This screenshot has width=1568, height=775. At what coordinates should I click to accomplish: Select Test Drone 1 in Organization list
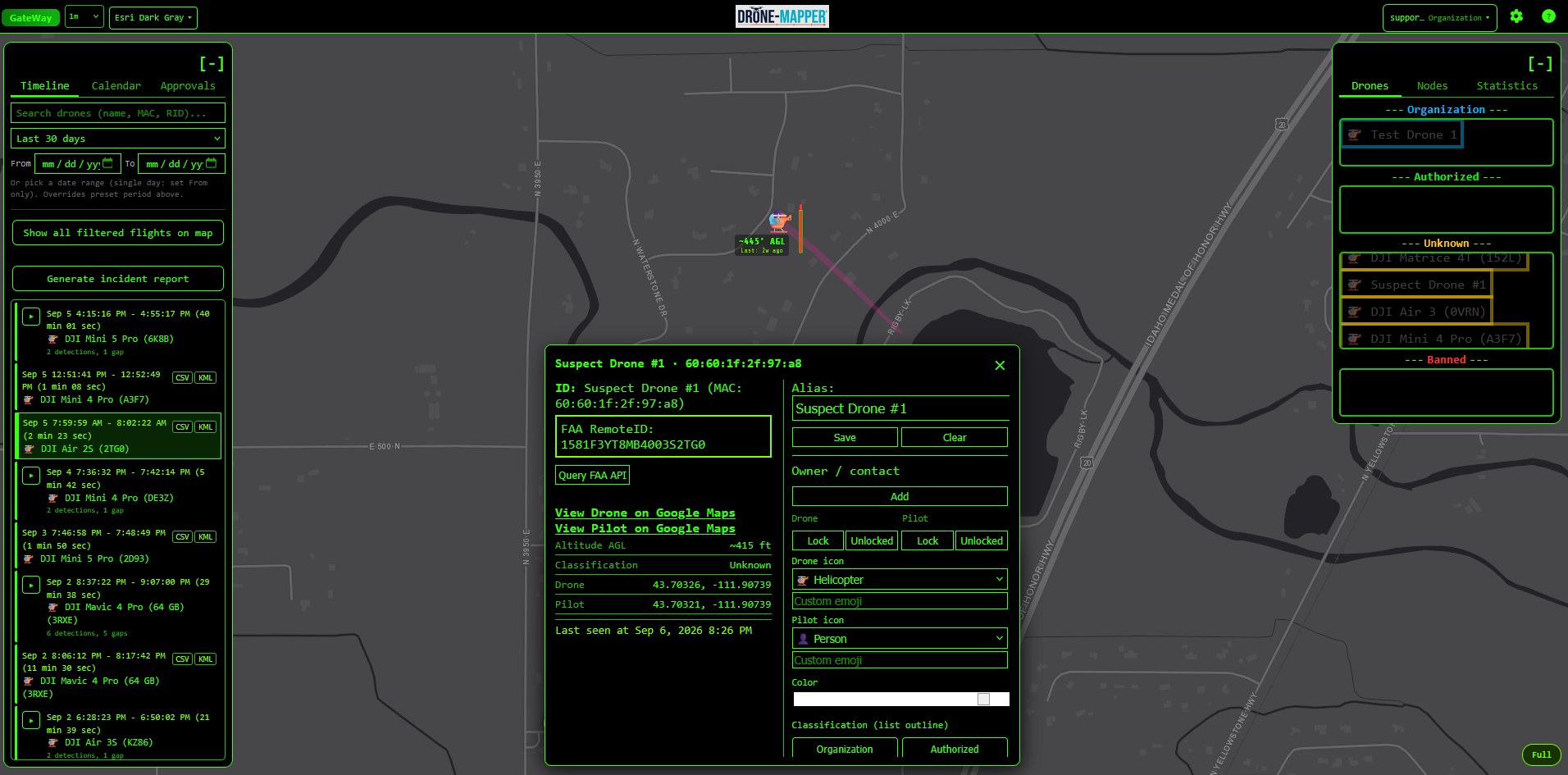pyautogui.click(x=1402, y=134)
